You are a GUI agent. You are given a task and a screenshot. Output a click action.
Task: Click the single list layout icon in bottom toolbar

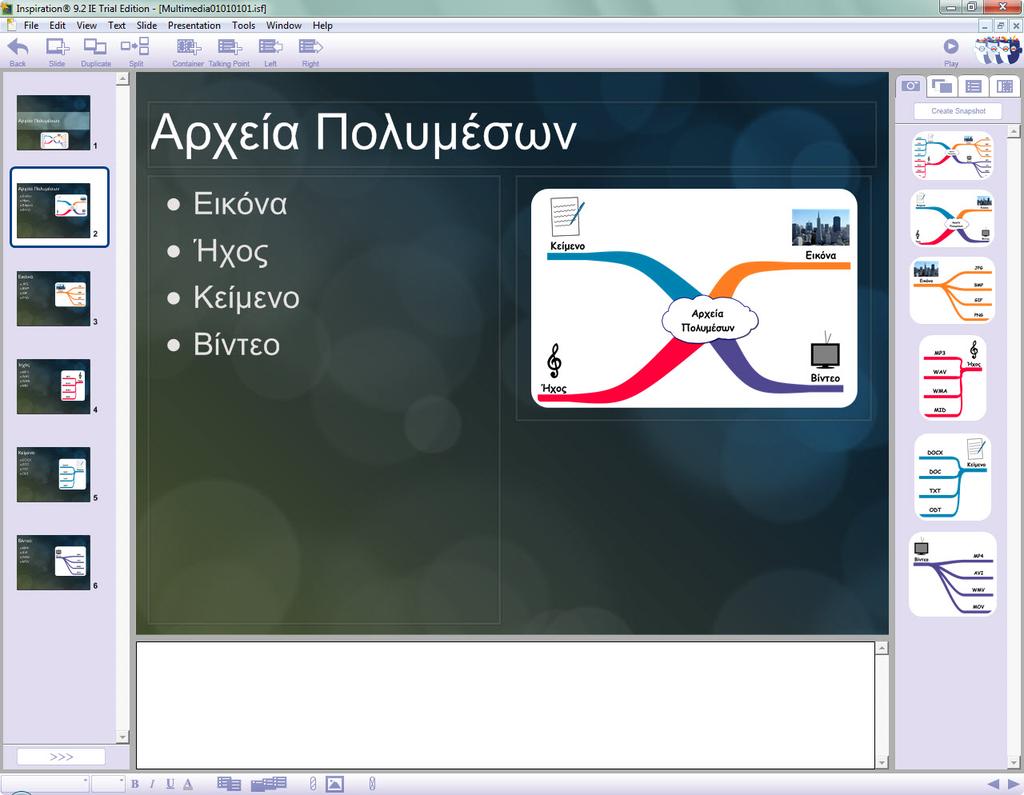[229, 784]
